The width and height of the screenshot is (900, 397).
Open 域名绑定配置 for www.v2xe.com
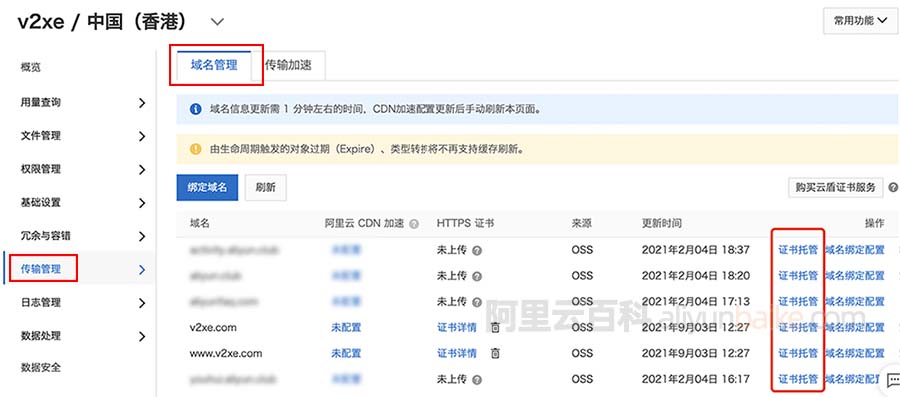pyautogui.click(x=855, y=353)
